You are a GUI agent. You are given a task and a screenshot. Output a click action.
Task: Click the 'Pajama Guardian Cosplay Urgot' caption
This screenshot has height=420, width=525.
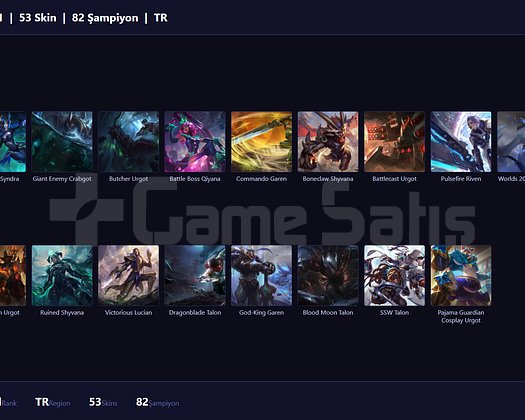(x=461, y=317)
